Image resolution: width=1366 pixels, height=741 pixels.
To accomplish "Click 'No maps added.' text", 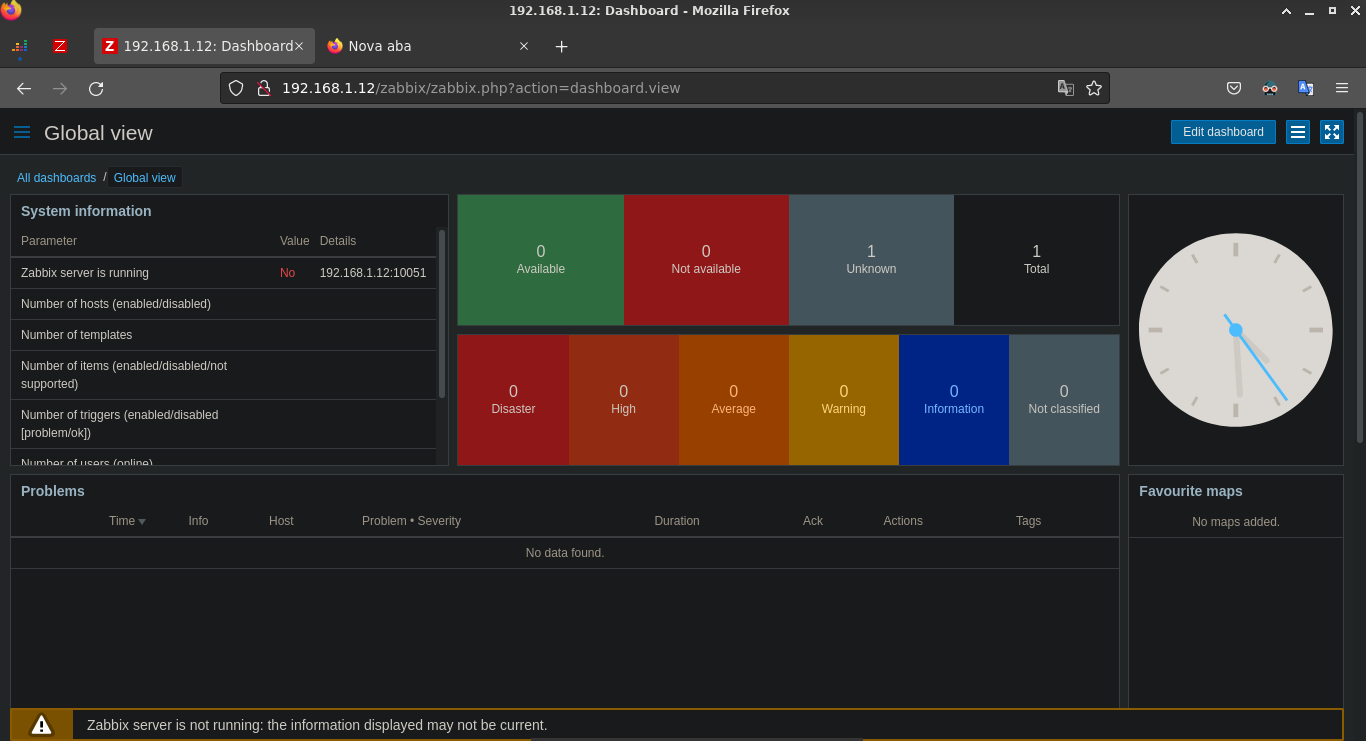I will pos(1236,522).
